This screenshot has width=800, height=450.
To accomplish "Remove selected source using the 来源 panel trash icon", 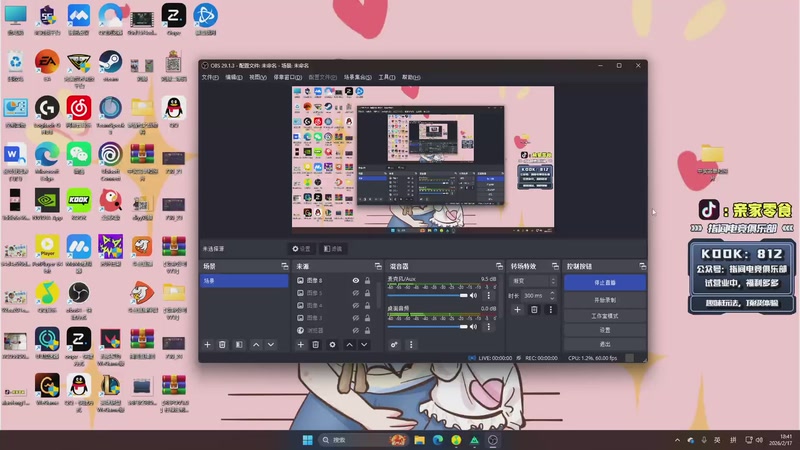I will pos(316,345).
